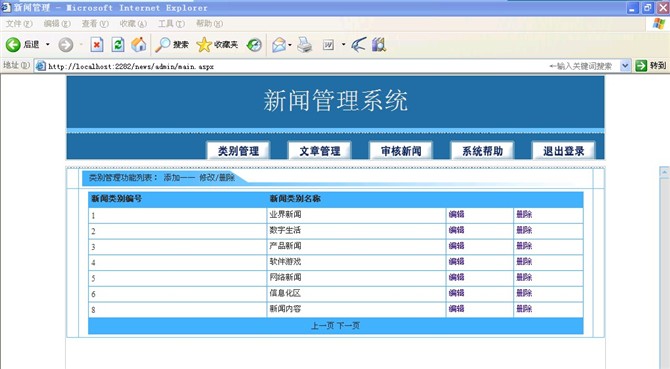670x369 pixels.
Task: Open 文章管理 navigation tab
Action: 320,151
